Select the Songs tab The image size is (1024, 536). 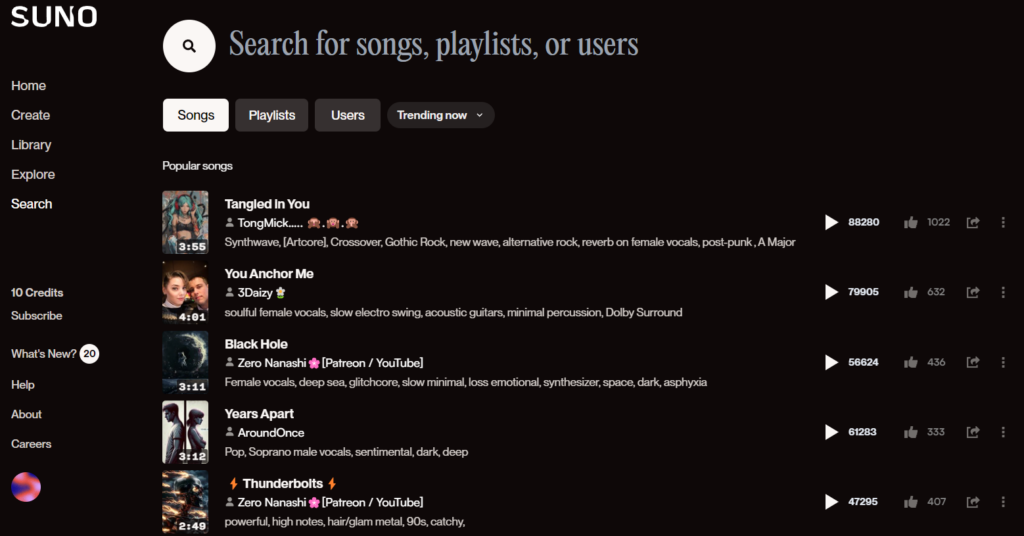pos(196,115)
